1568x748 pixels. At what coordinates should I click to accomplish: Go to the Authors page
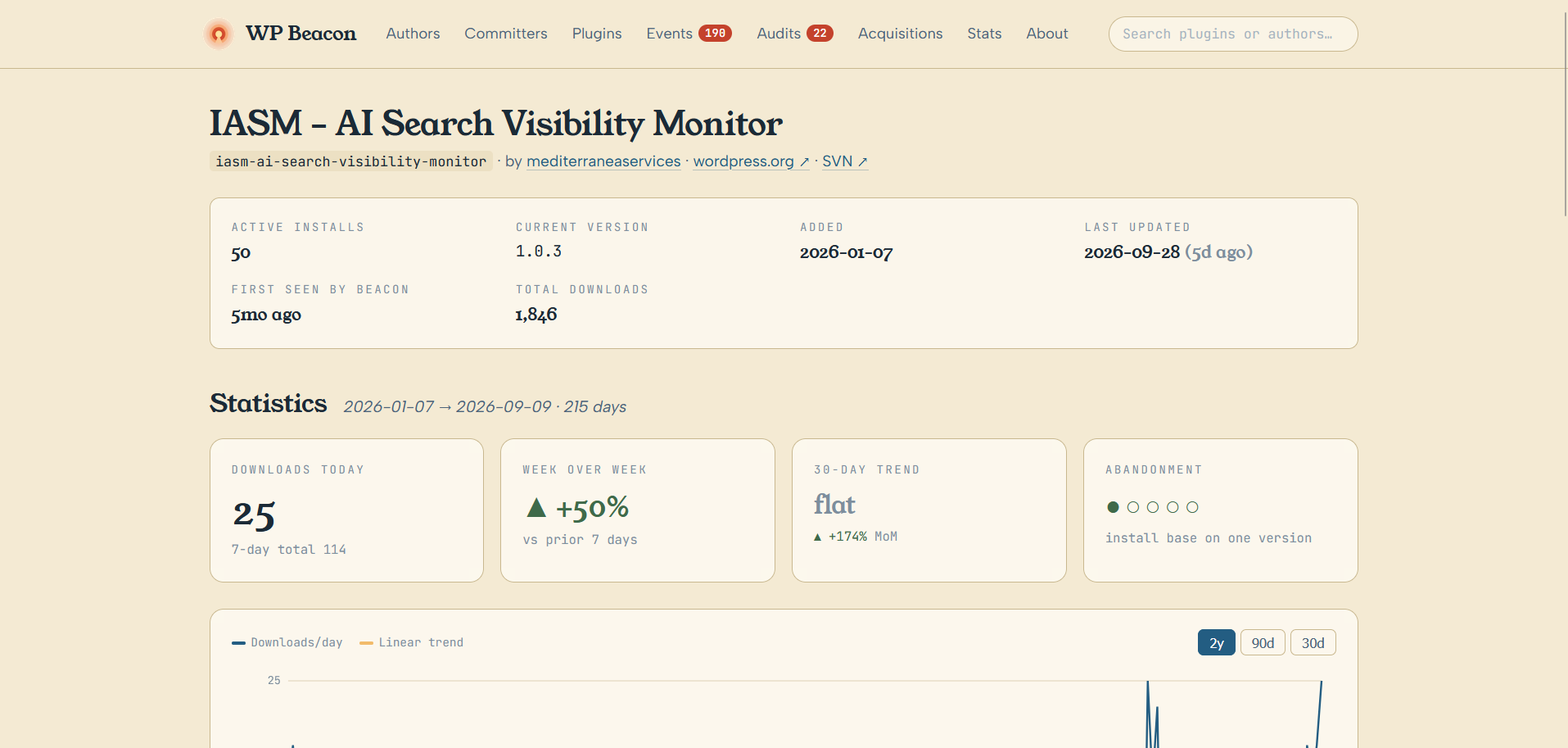pyautogui.click(x=413, y=34)
